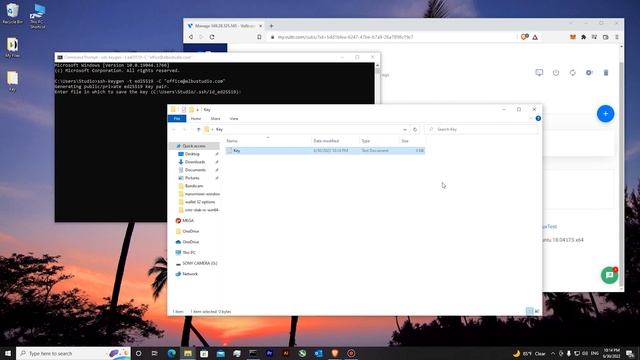This screenshot has width=640, height=360.
Task: Show hidden system tray icons chevron
Action: [x=553, y=353]
